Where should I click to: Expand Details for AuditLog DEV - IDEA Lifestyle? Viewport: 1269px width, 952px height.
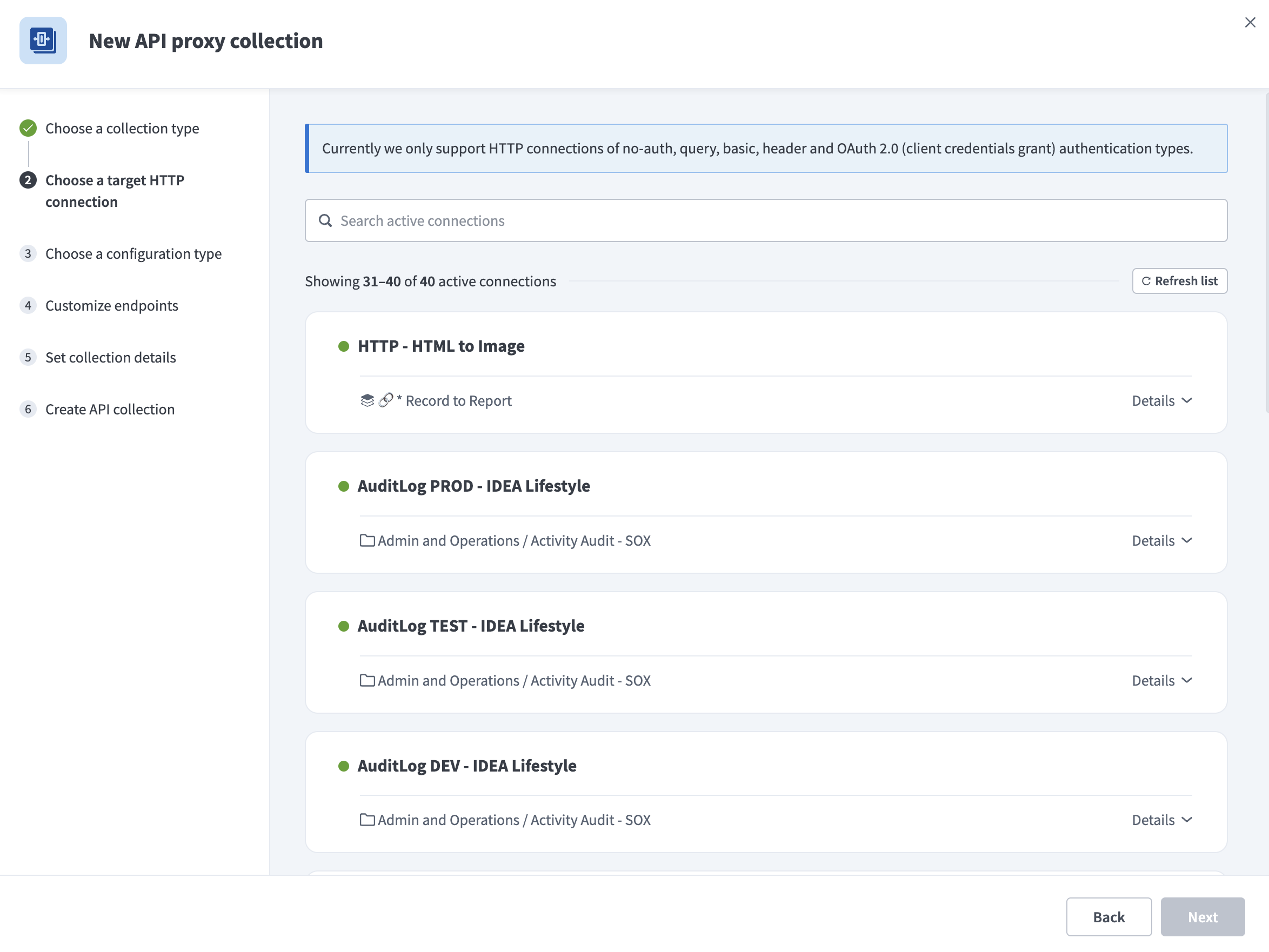tap(1161, 820)
